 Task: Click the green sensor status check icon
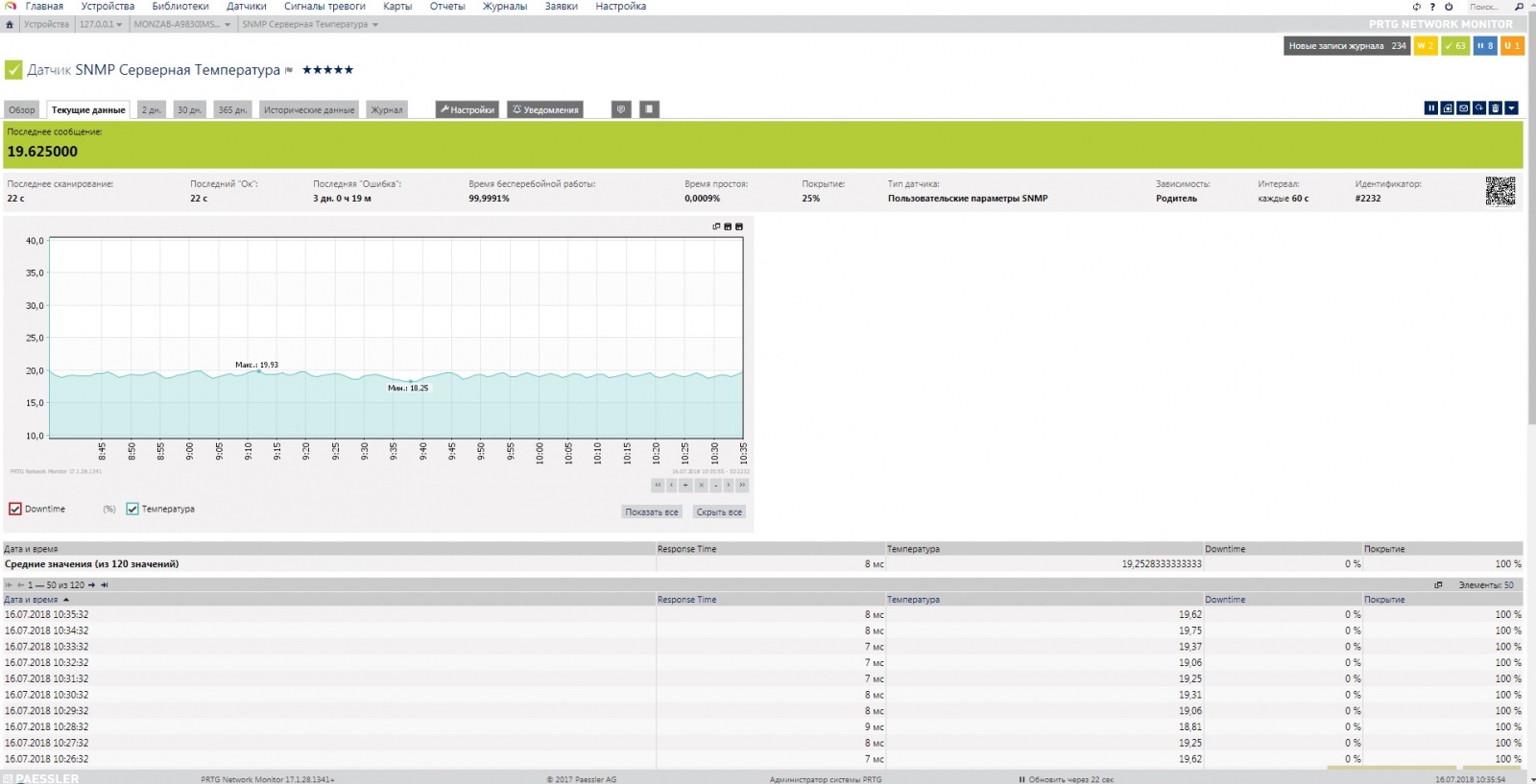(13, 70)
